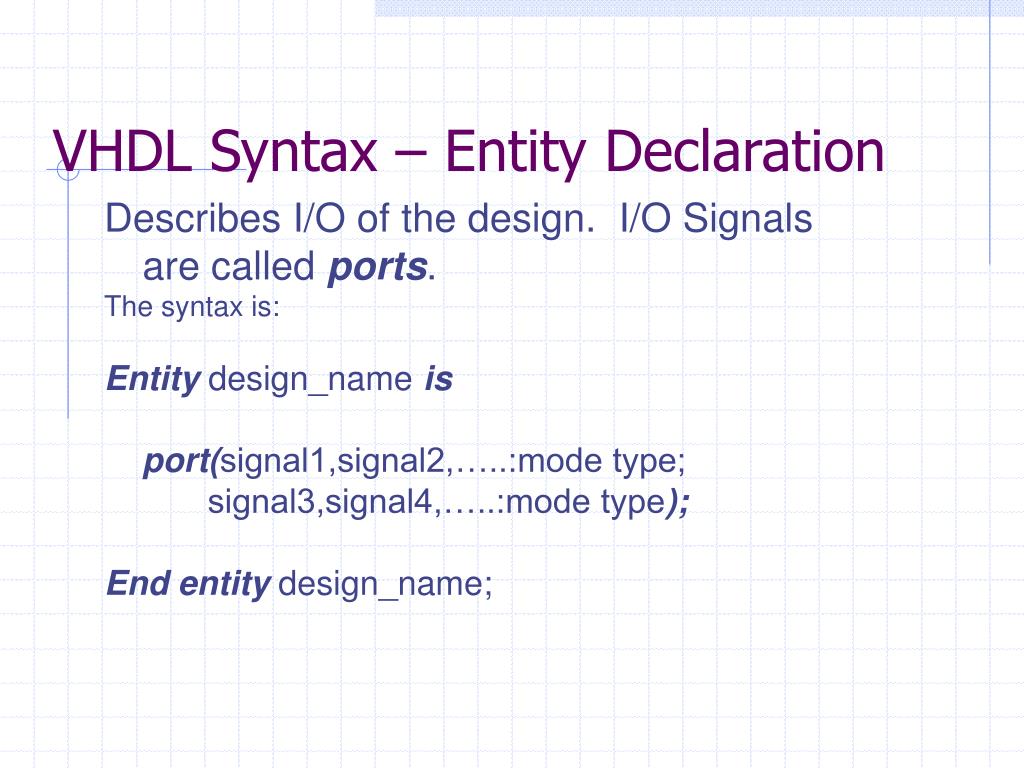Click the bold italic word 'ports'
Image resolution: width=1024 pixels, height=768 pixels.
point(377,268)
